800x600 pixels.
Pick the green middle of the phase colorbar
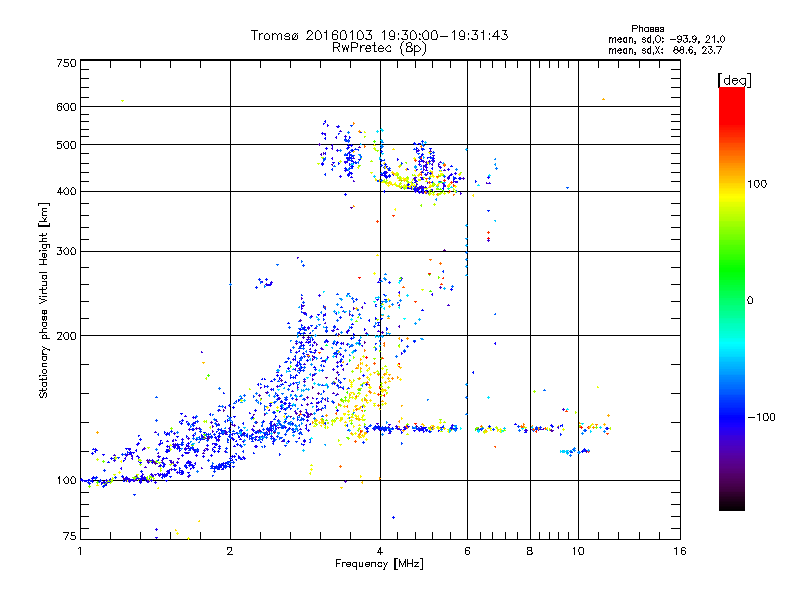732,268
